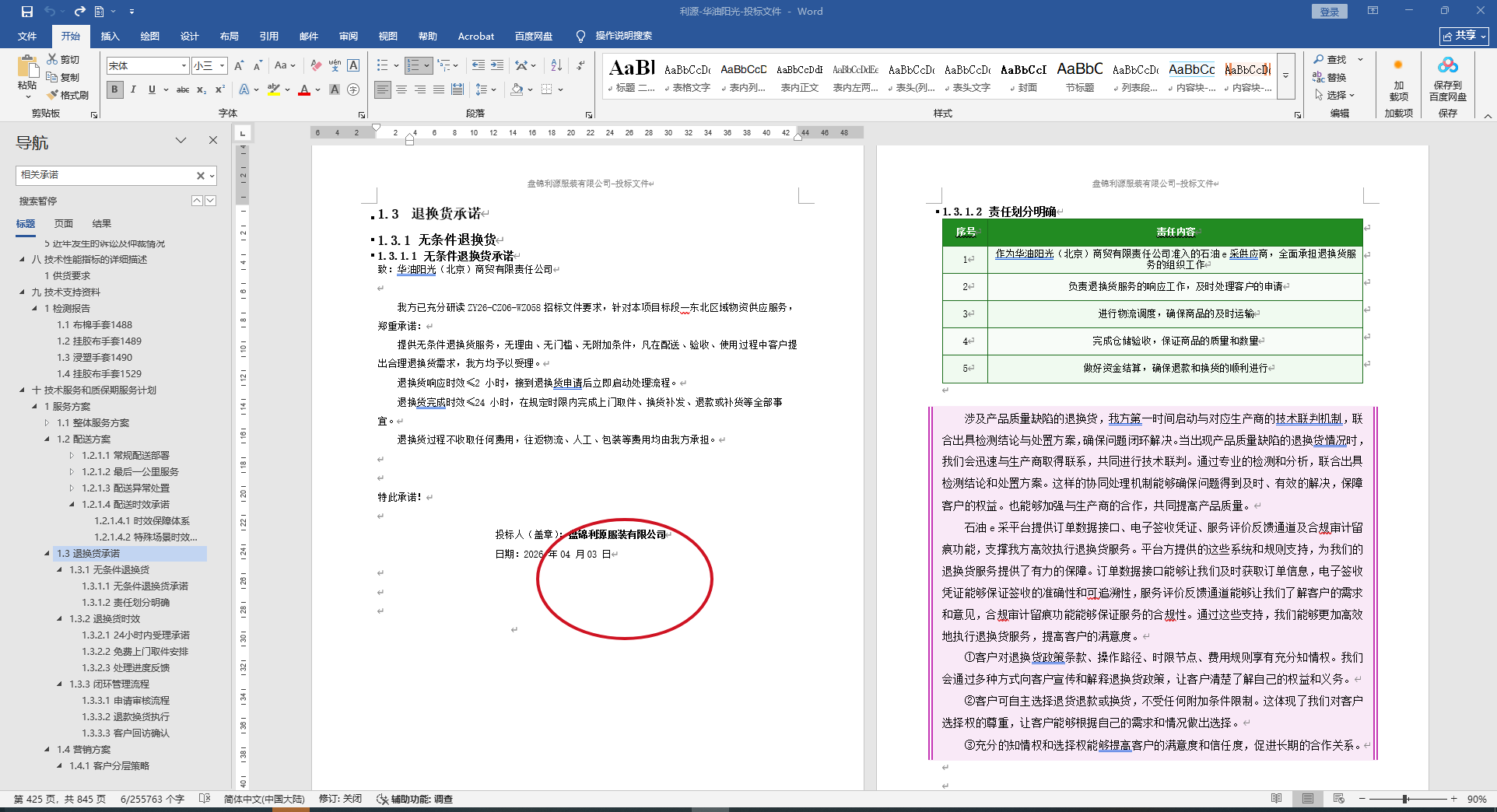Switch to 页面 tab in navigation pane

point(64,224)
